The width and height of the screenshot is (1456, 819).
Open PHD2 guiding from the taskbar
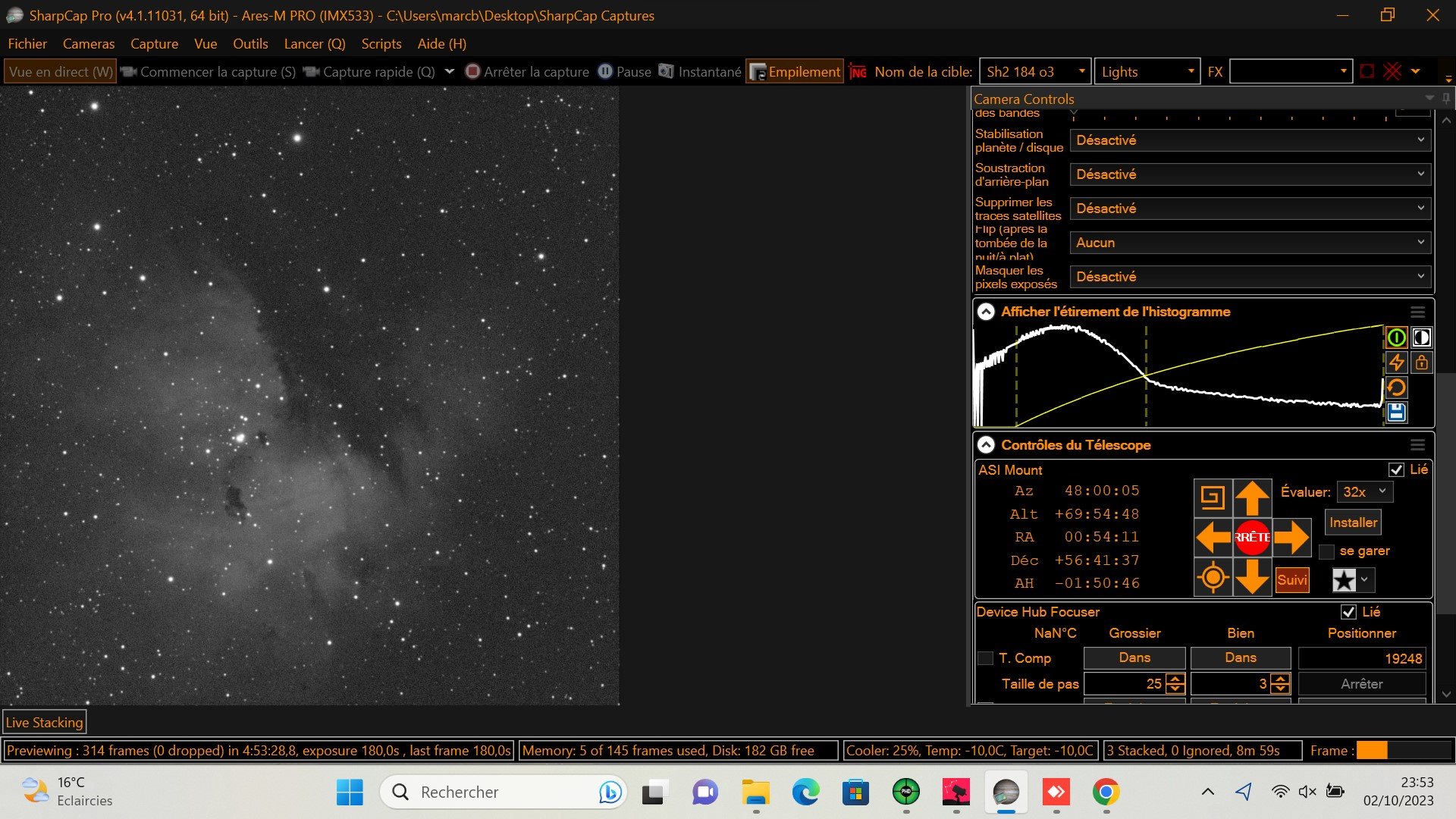click(905, 792)
